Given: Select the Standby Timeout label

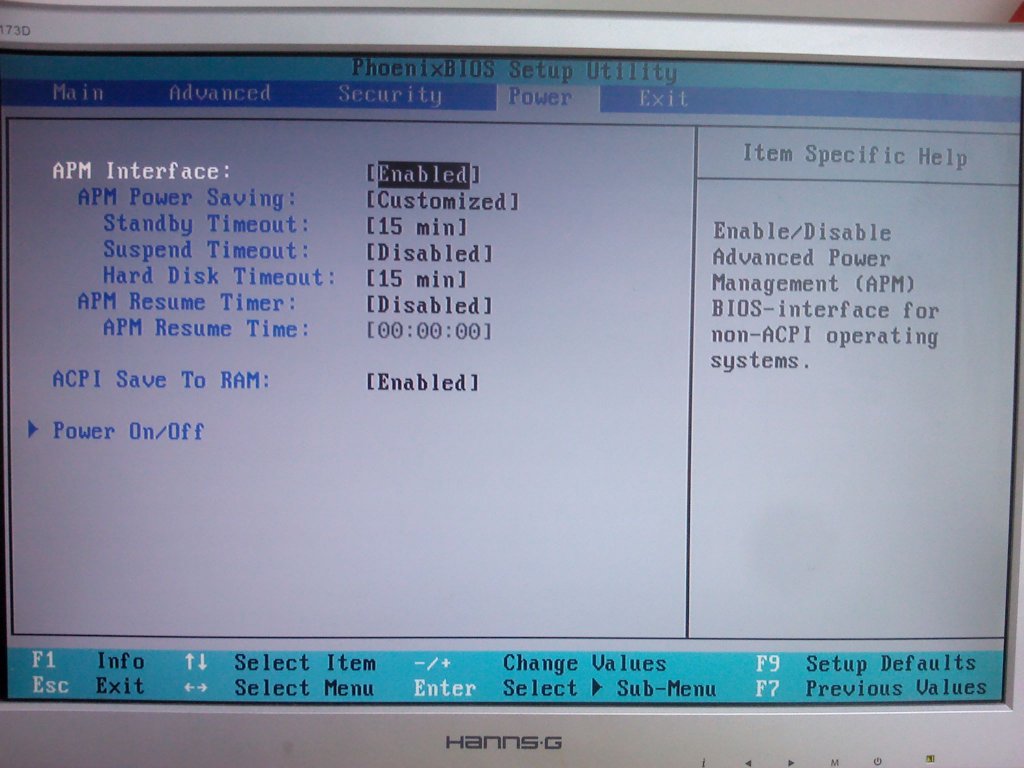Looking at the screenshot, I should 206,224.
